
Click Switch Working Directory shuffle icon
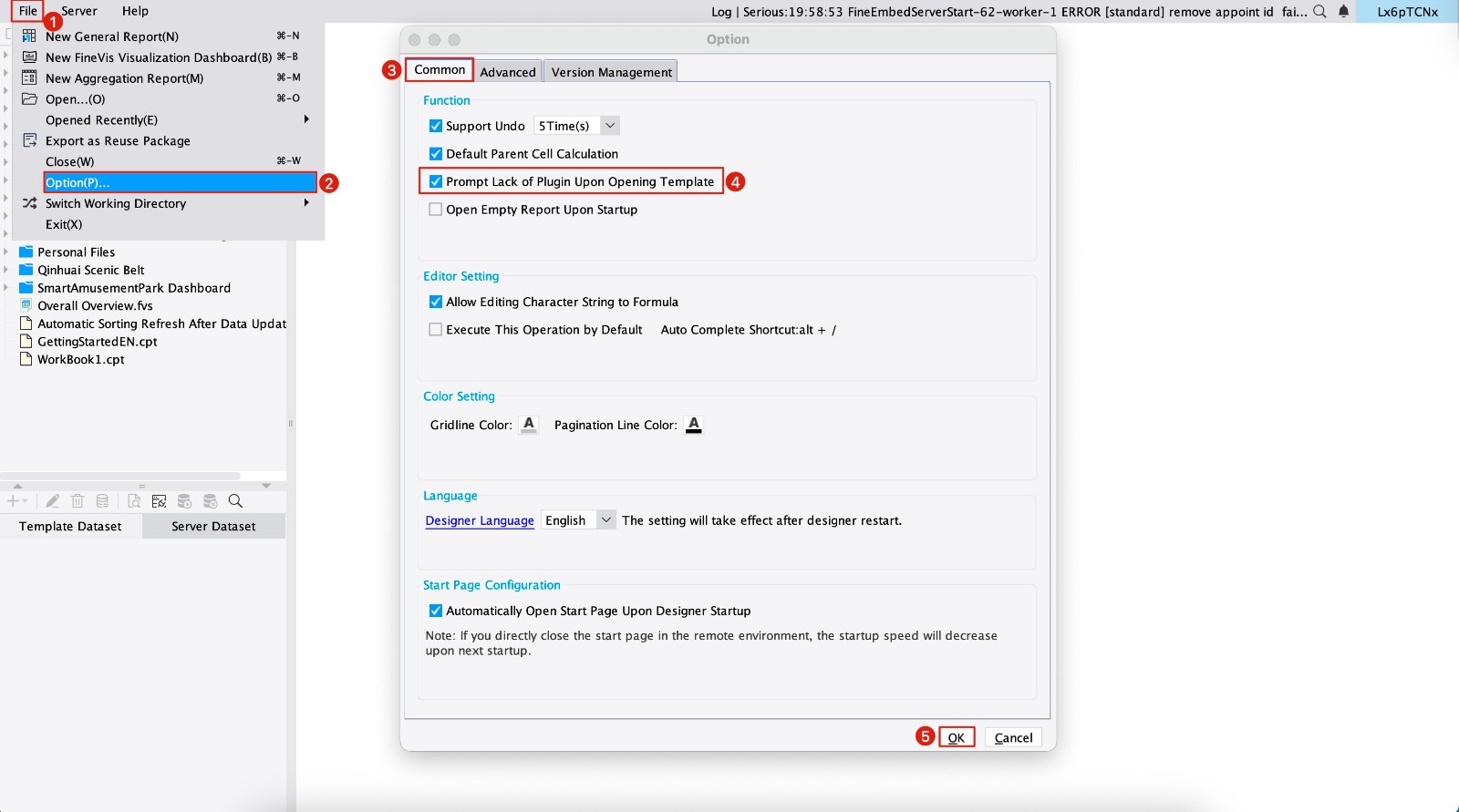click(x=29, y=203)
